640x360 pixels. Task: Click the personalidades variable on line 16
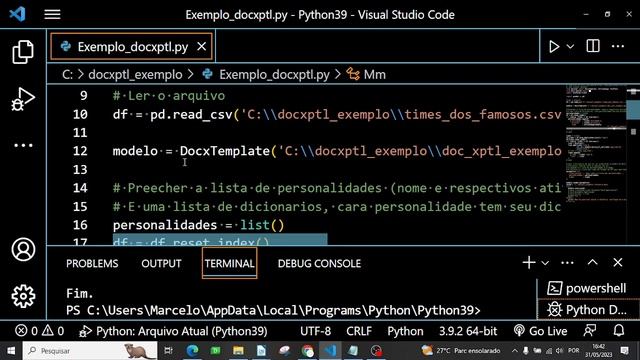pos(165,225)
